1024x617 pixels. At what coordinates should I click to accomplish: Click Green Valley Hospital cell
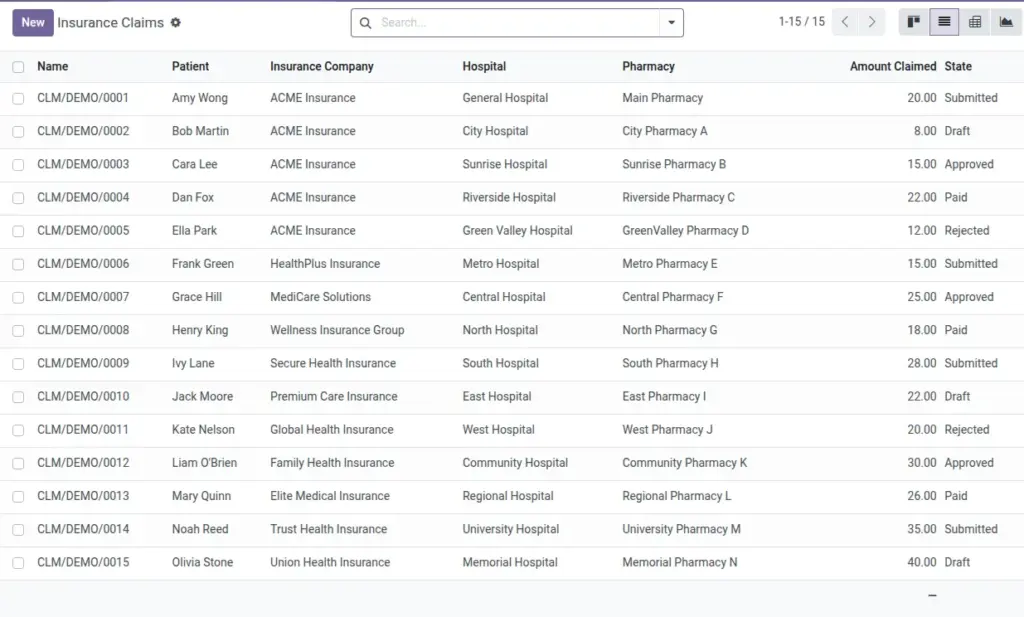pos(517,230)
